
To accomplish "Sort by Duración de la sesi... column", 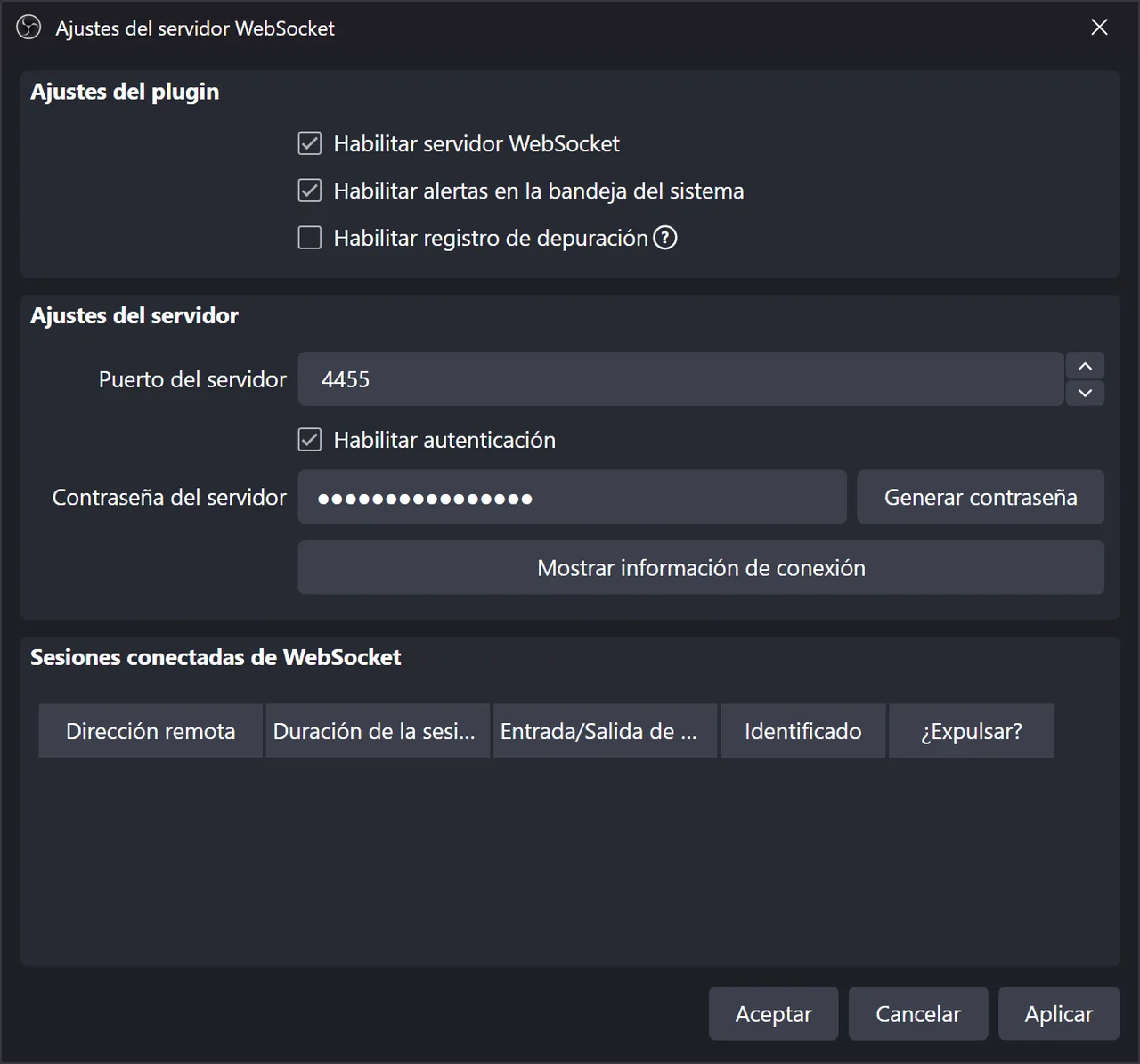I will coord(378,731).
